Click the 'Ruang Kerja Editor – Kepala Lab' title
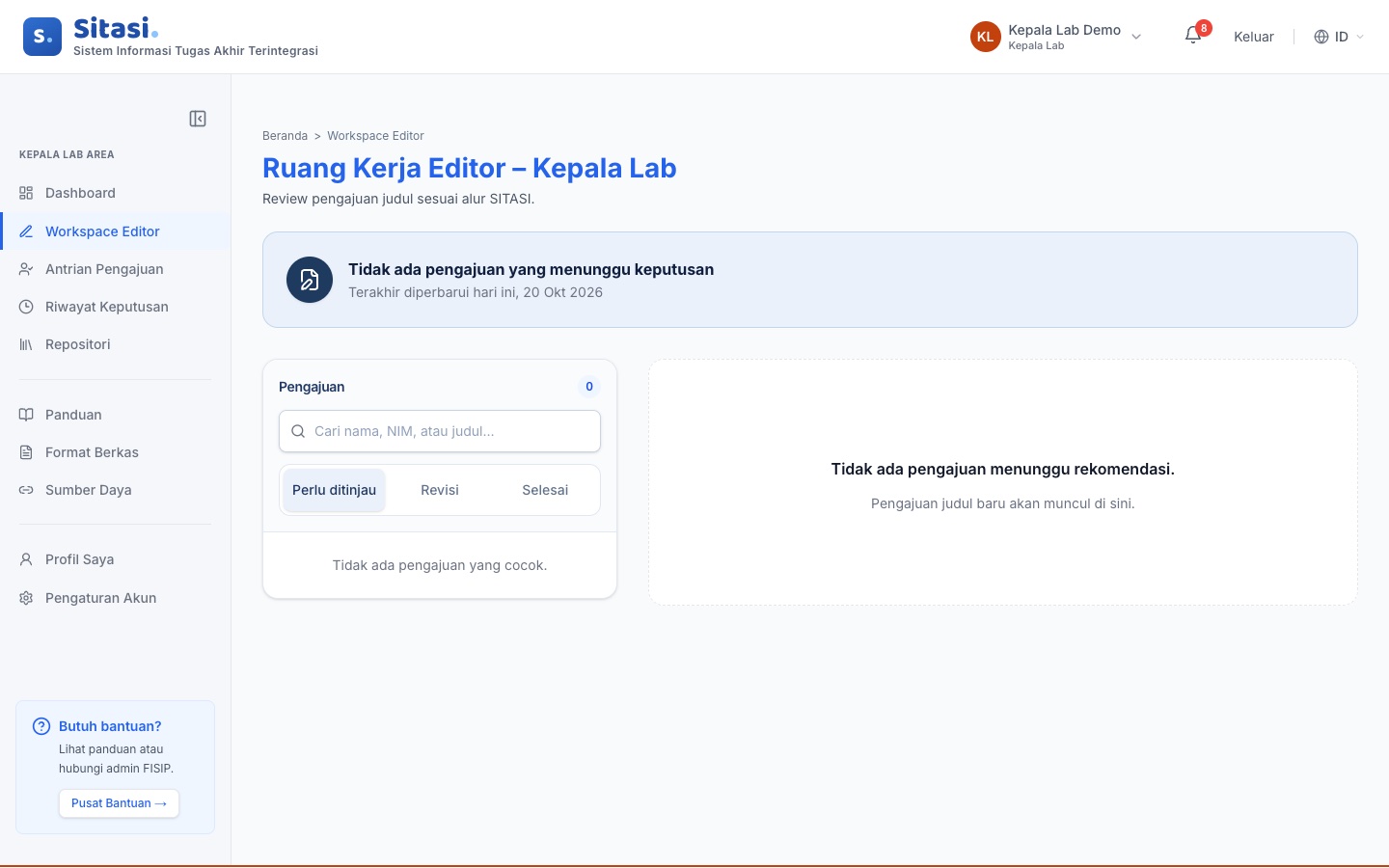 coord(470,168)
